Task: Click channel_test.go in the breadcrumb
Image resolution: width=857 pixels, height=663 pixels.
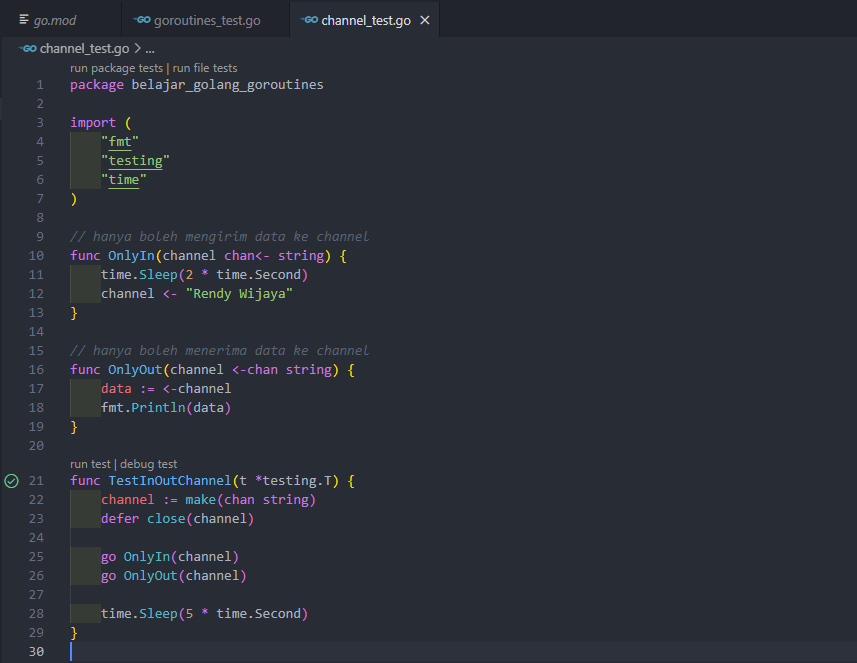Action: pyautogui.click(x=85, y=49)
